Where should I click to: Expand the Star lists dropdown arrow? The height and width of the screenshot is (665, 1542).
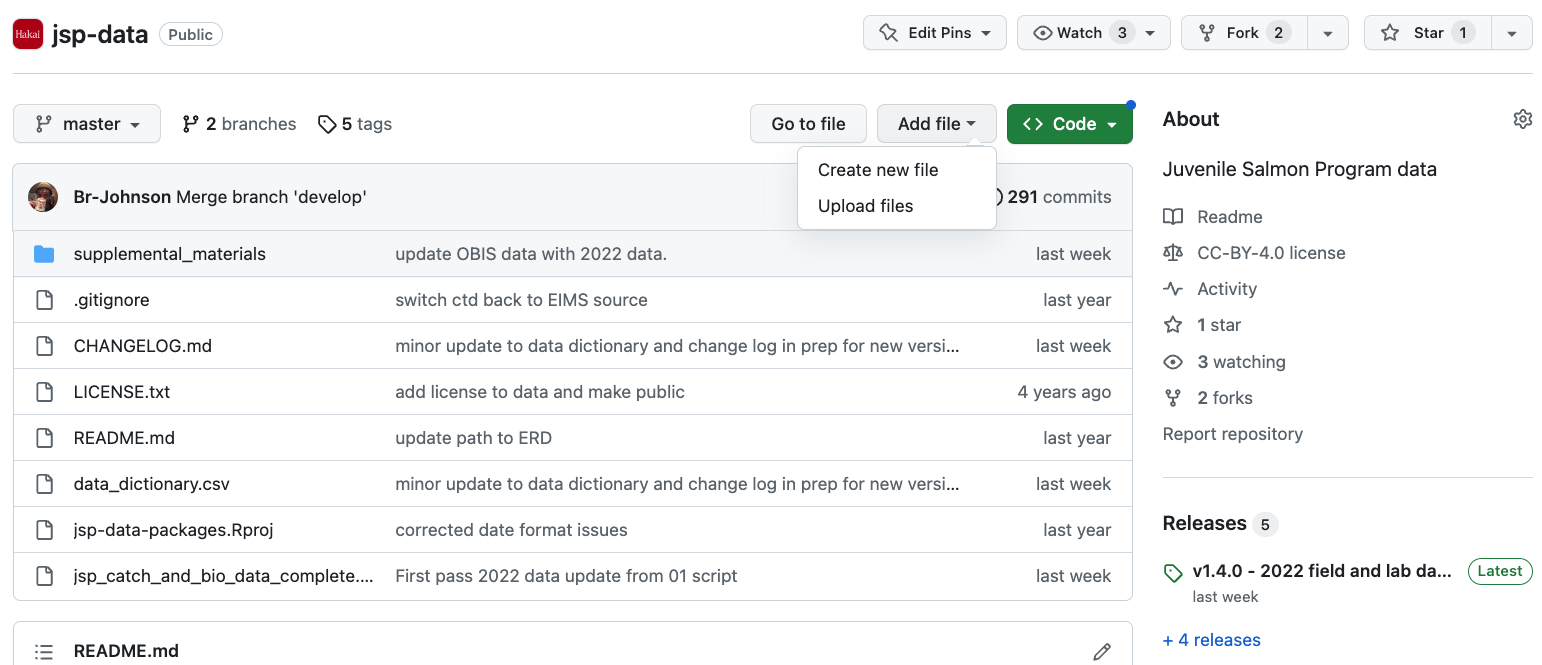click(1512, 33)
